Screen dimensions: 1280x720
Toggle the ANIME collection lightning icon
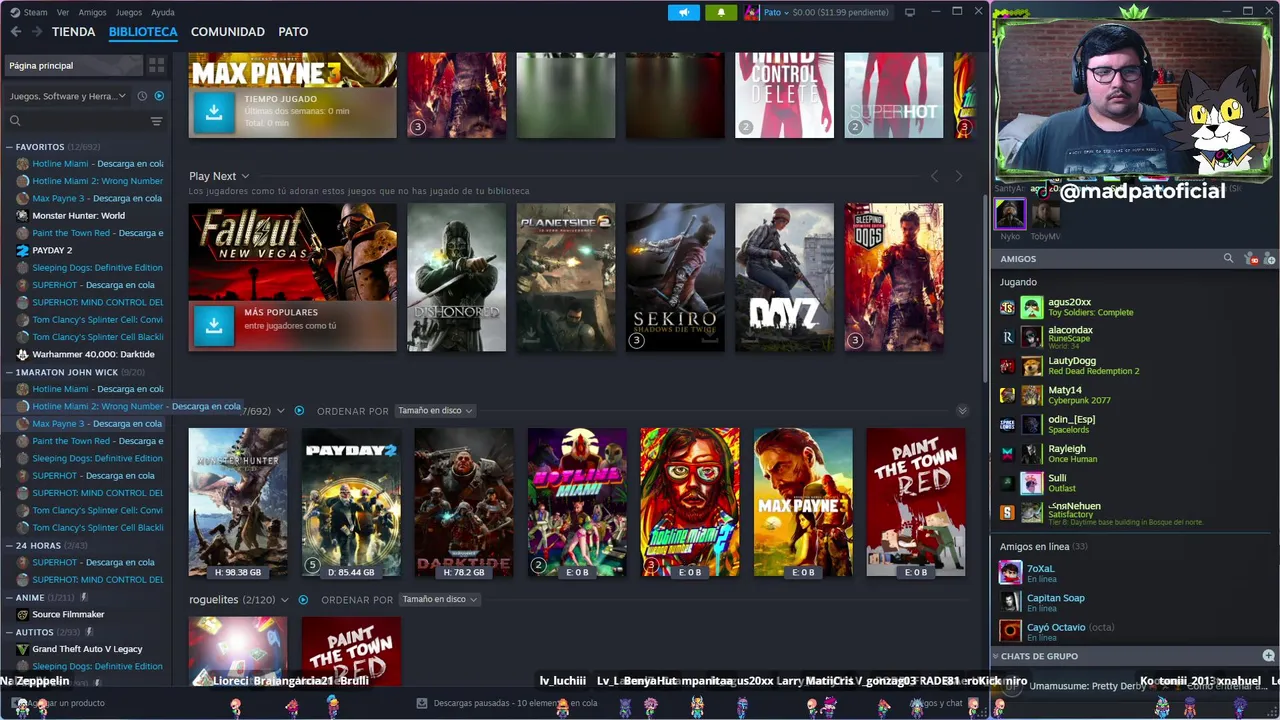83,597
